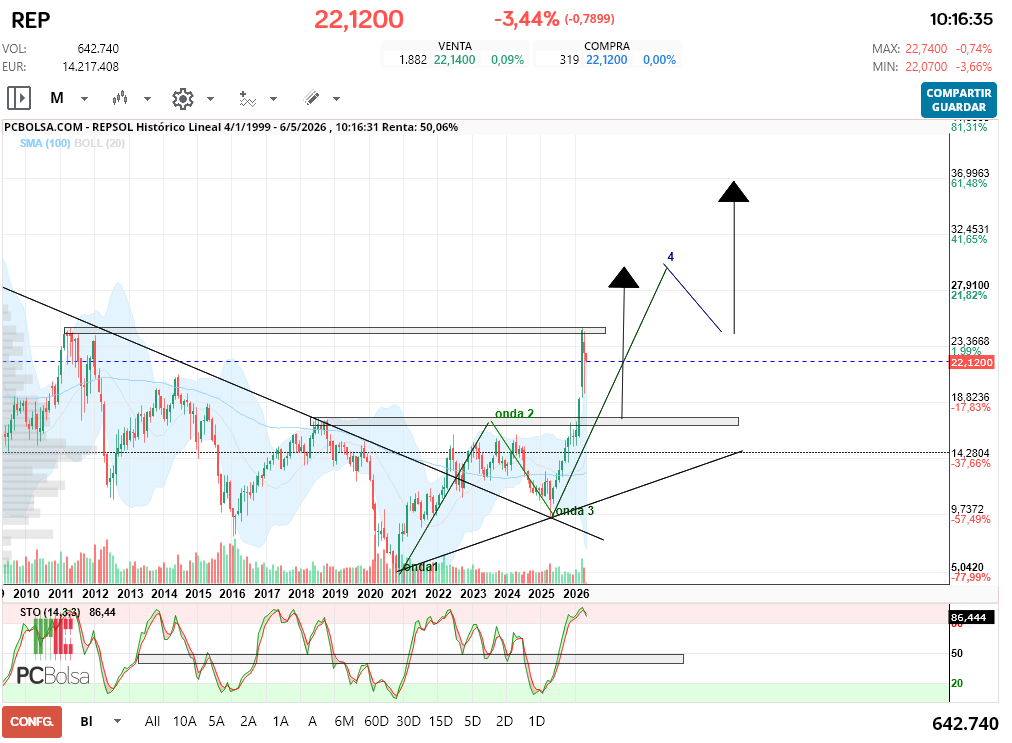The width and height of the screenshot is (1012, 743).
Task: Click the 14,2804 price axis level
Action: pyautogui.click(x=970, y=453)
